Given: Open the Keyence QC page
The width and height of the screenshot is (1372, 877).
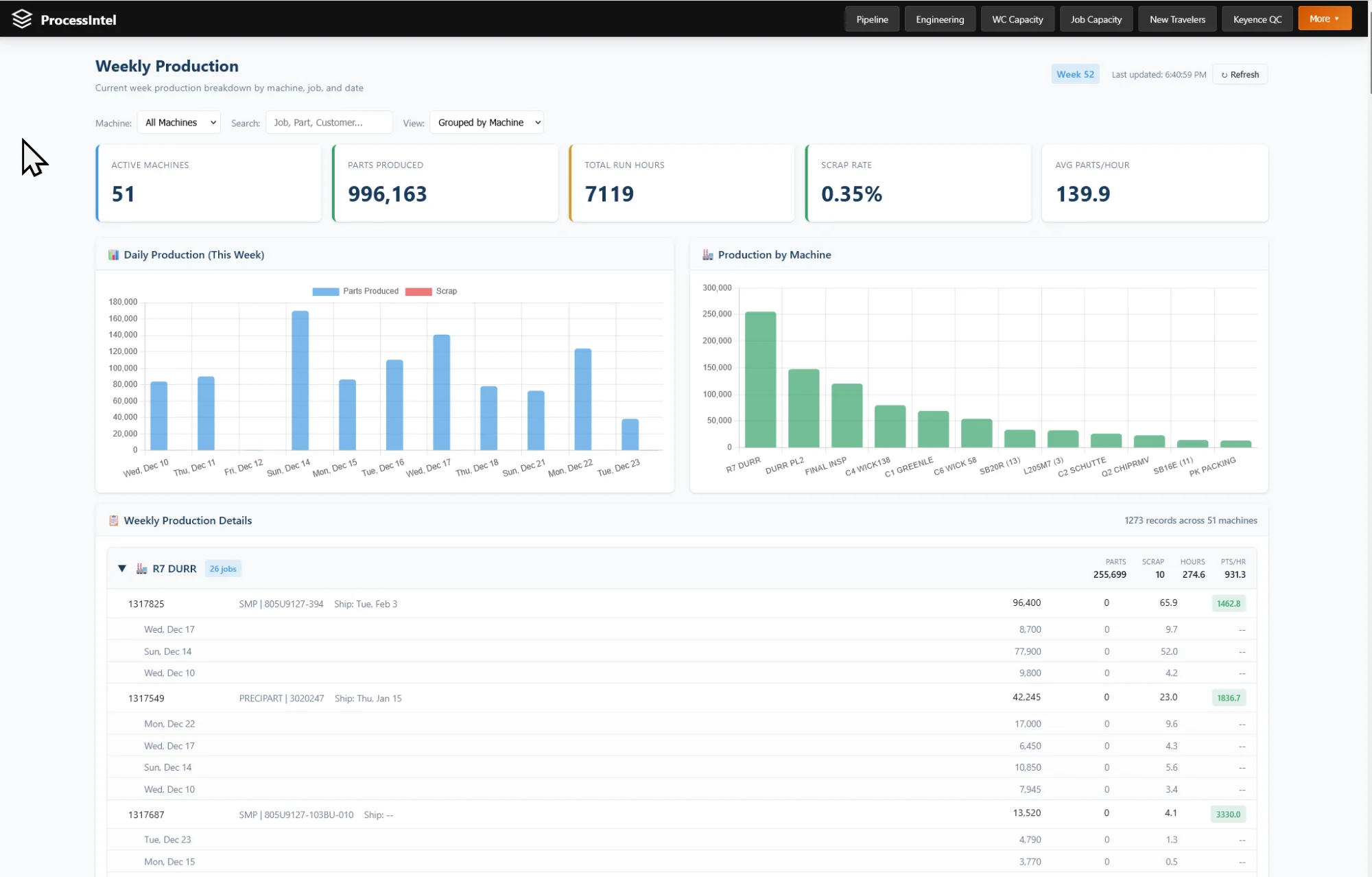Looking at the screenshot, I should [1257, 19].
